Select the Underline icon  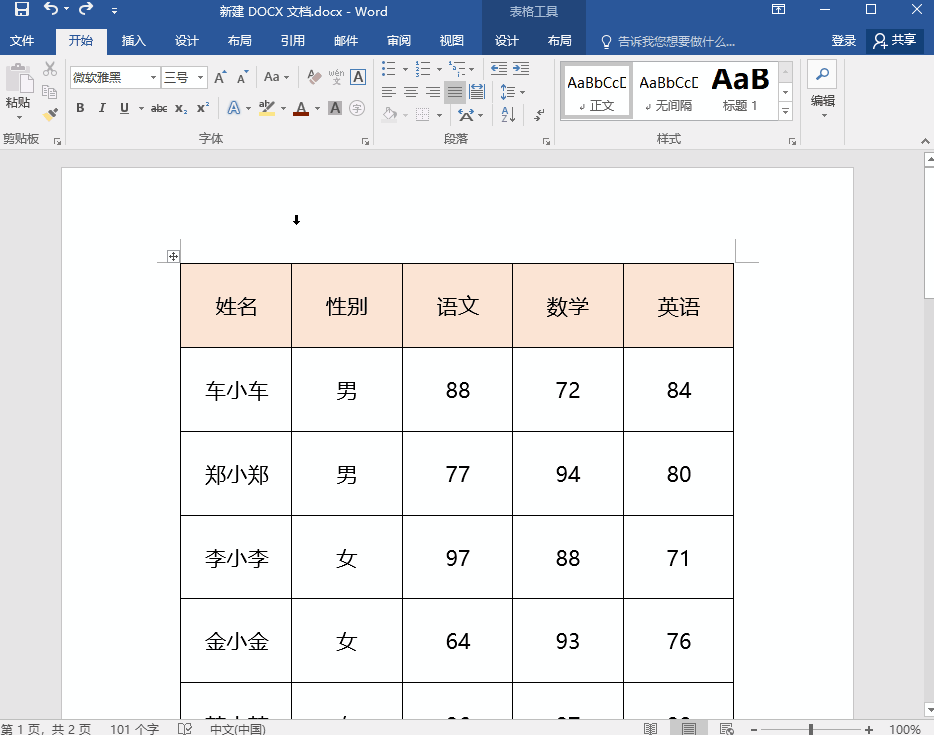[122, 108]
